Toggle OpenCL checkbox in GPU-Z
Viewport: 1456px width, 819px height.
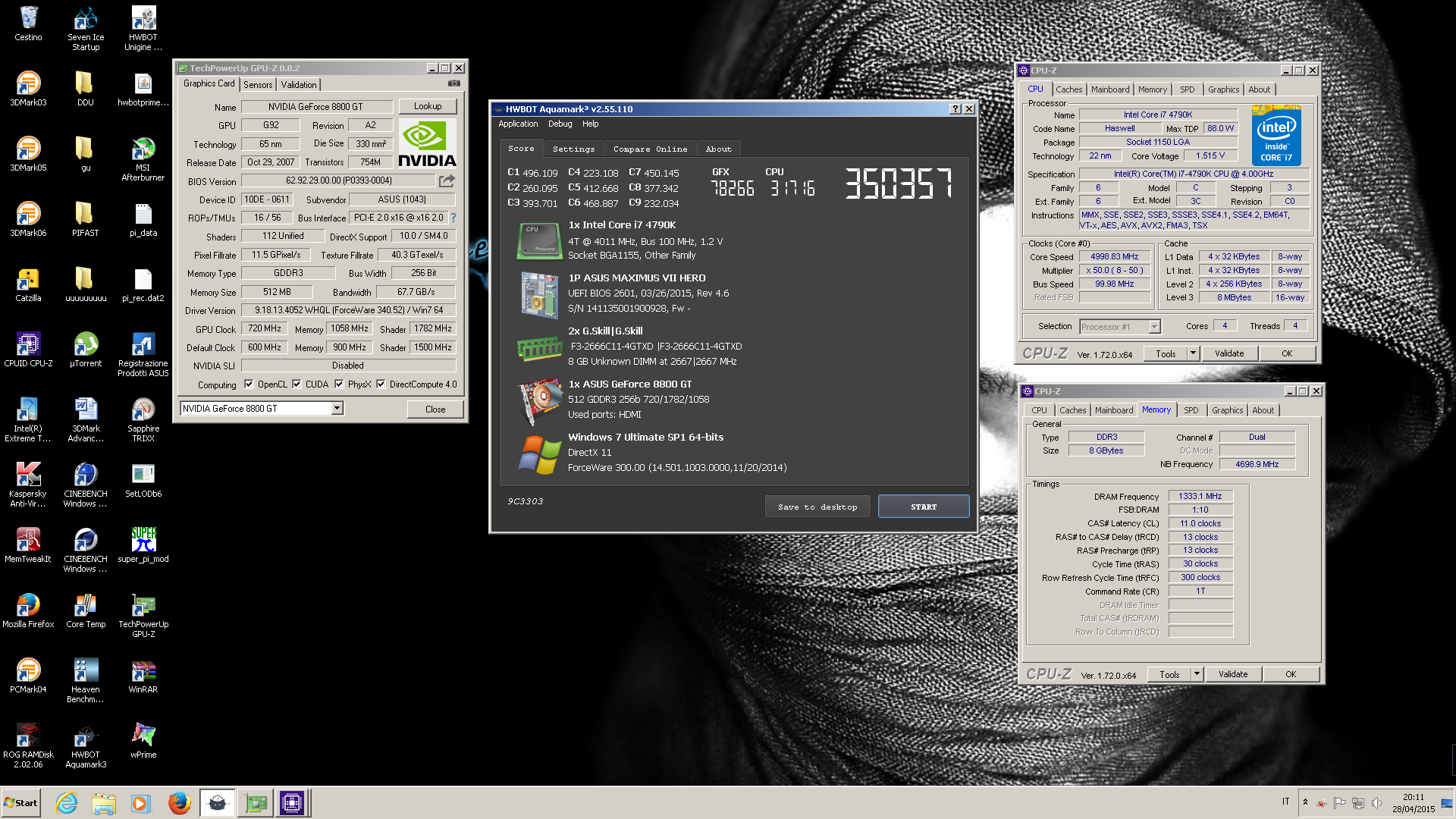[249, 384]
